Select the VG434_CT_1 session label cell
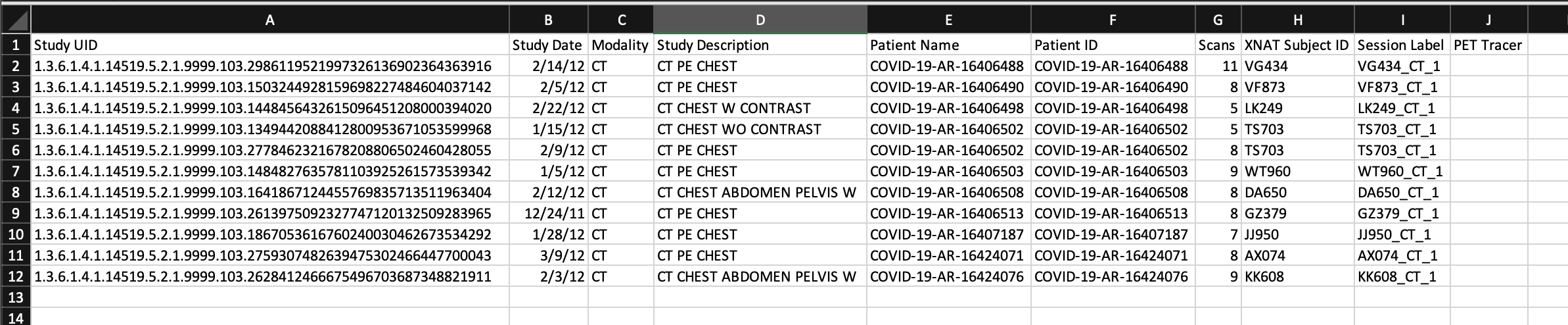This screenshot has height=325, width=1568. (x=1401, y=66)
